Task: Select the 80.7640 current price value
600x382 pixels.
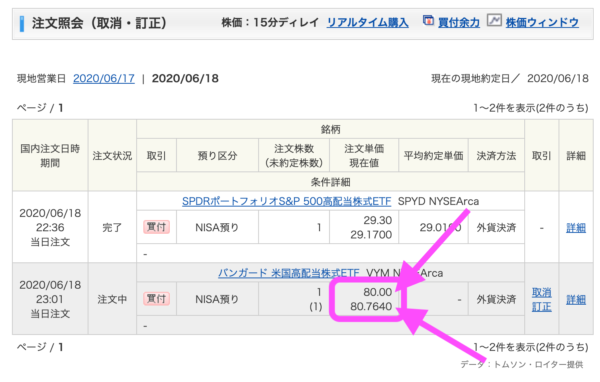Action: click(x=371, y=307)
